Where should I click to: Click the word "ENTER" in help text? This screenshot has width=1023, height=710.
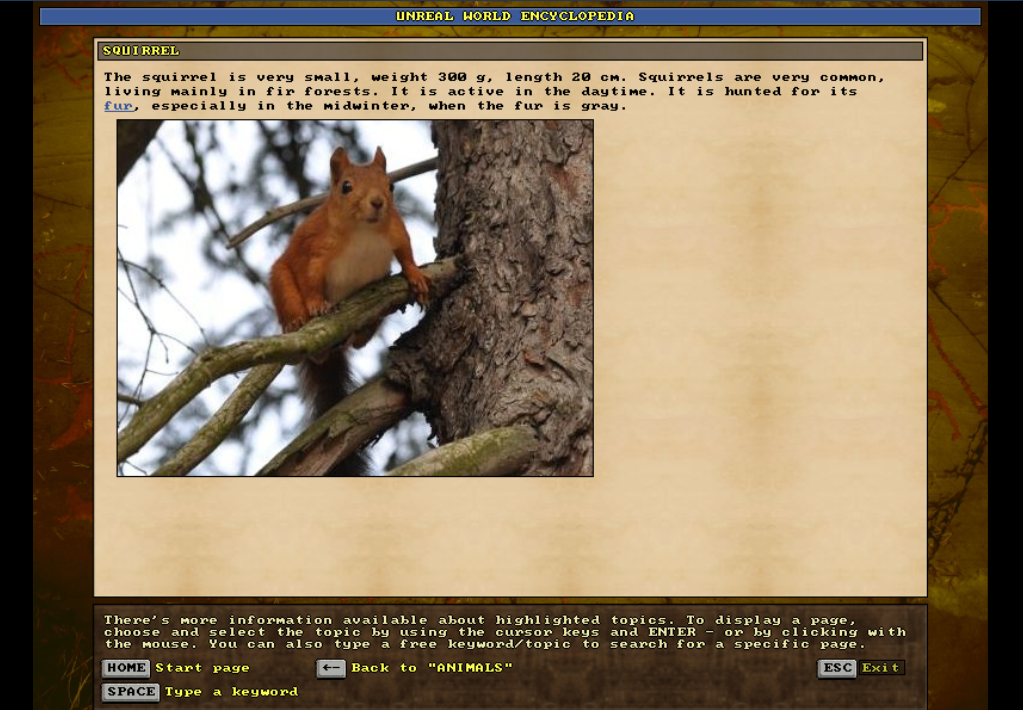pyautogui.click(x=671, y=632)
